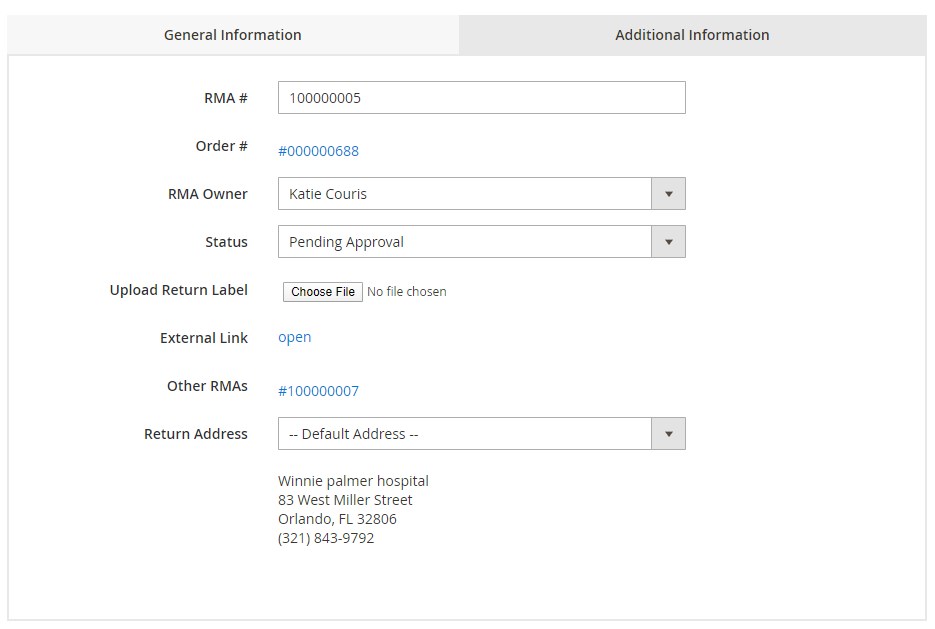Click the Return Address dropdown arrow icon
This screenshot has height=629, width=935.
[x=668, y=434]
